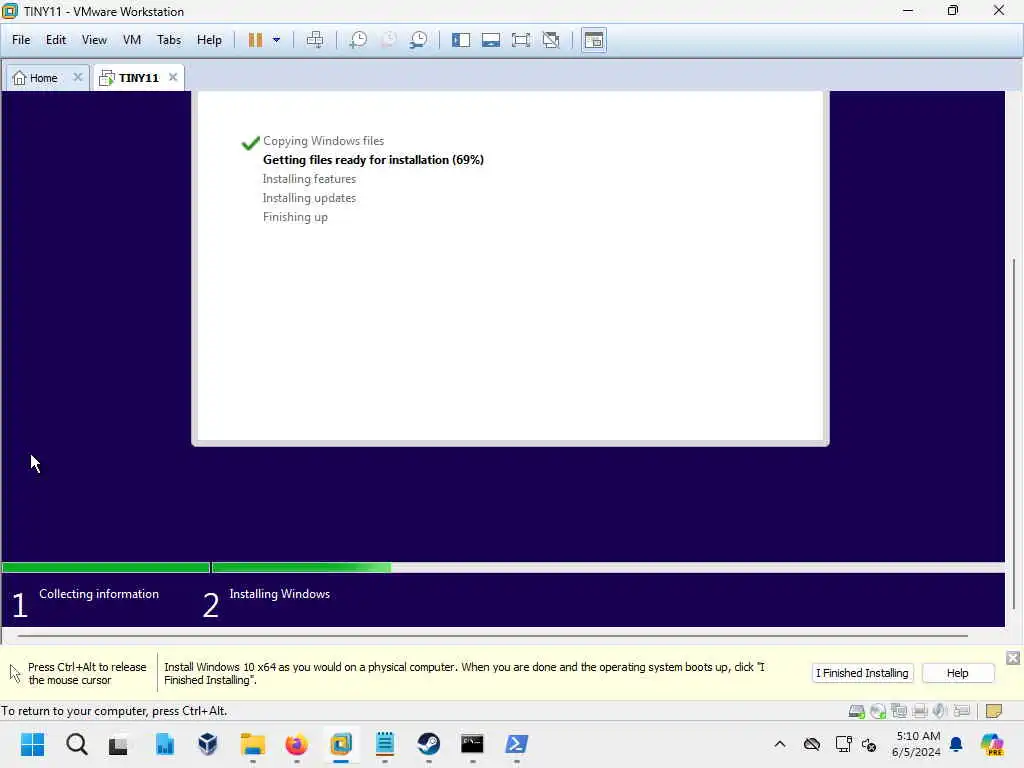Expand the hidden system tray icons
This screenshot has width=1024, height=768.
[780, 744]
